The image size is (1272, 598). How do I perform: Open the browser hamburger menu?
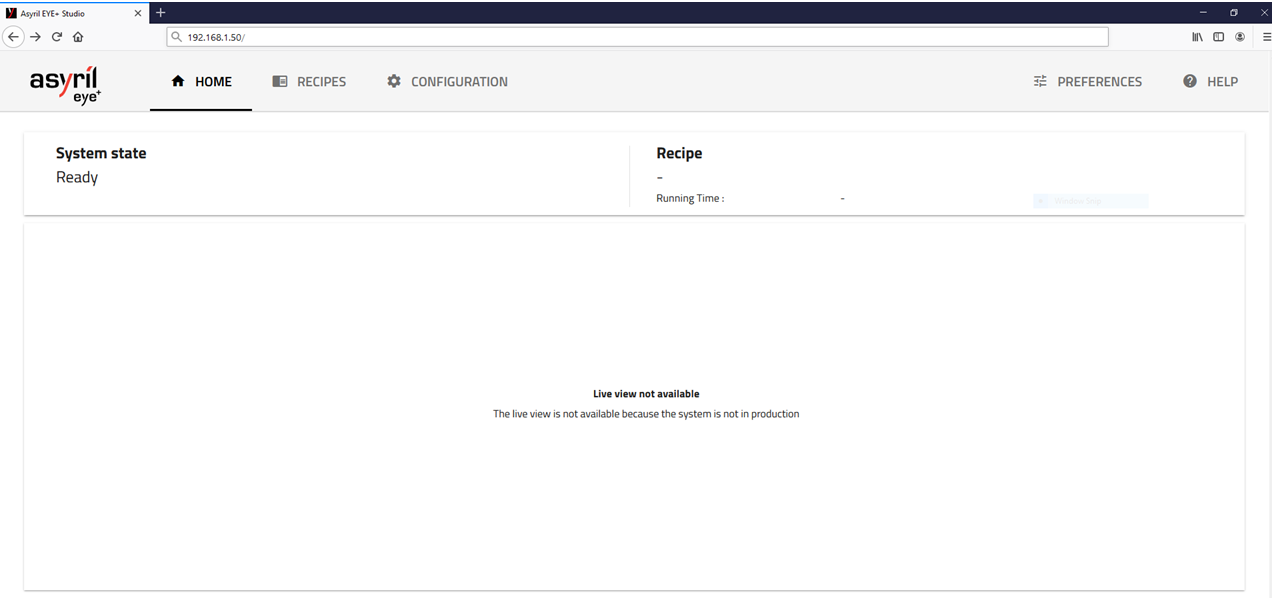click(1266, 37)
